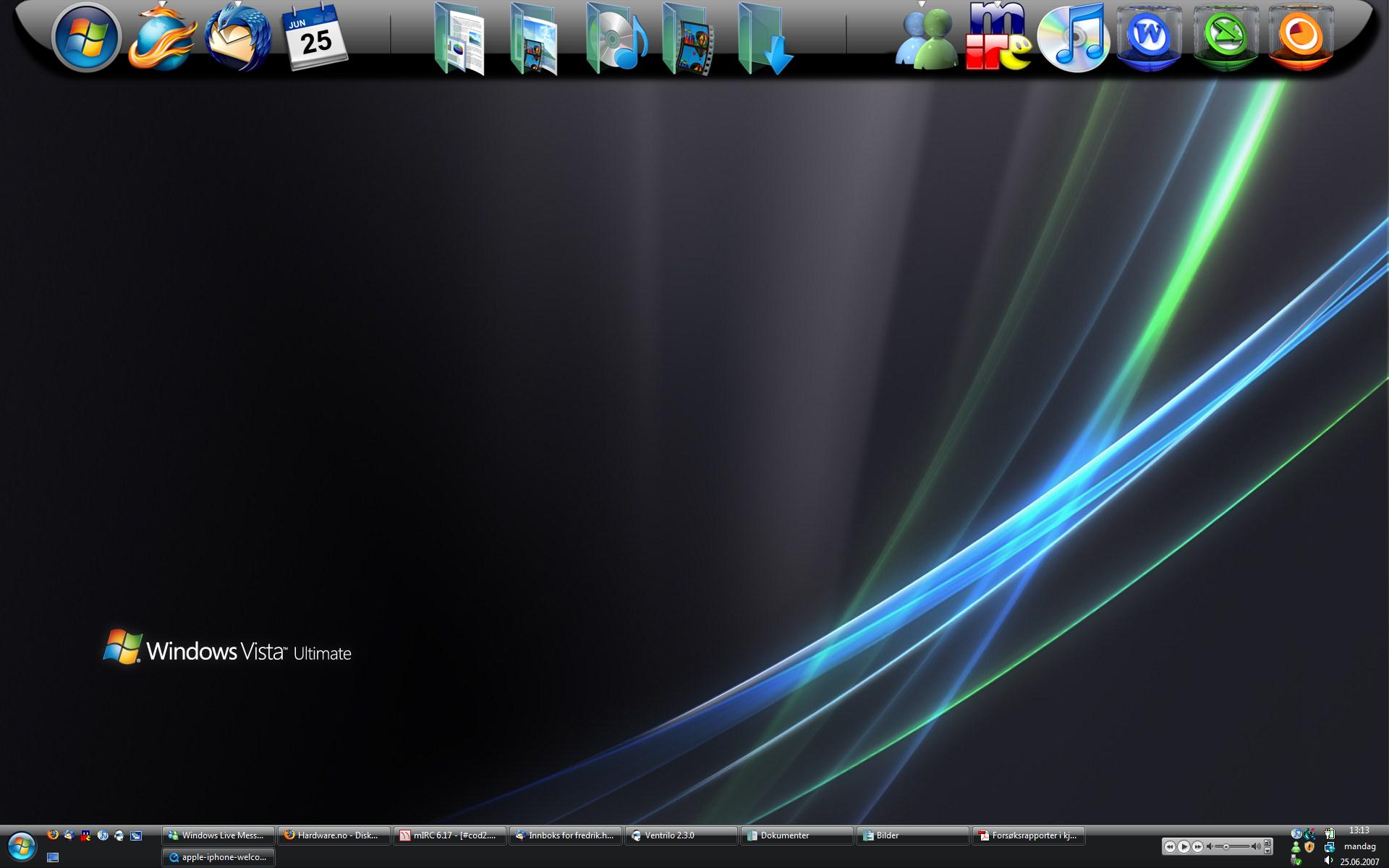
Task: Skip forward in iTunes taskbar player
Action: 1197,846
